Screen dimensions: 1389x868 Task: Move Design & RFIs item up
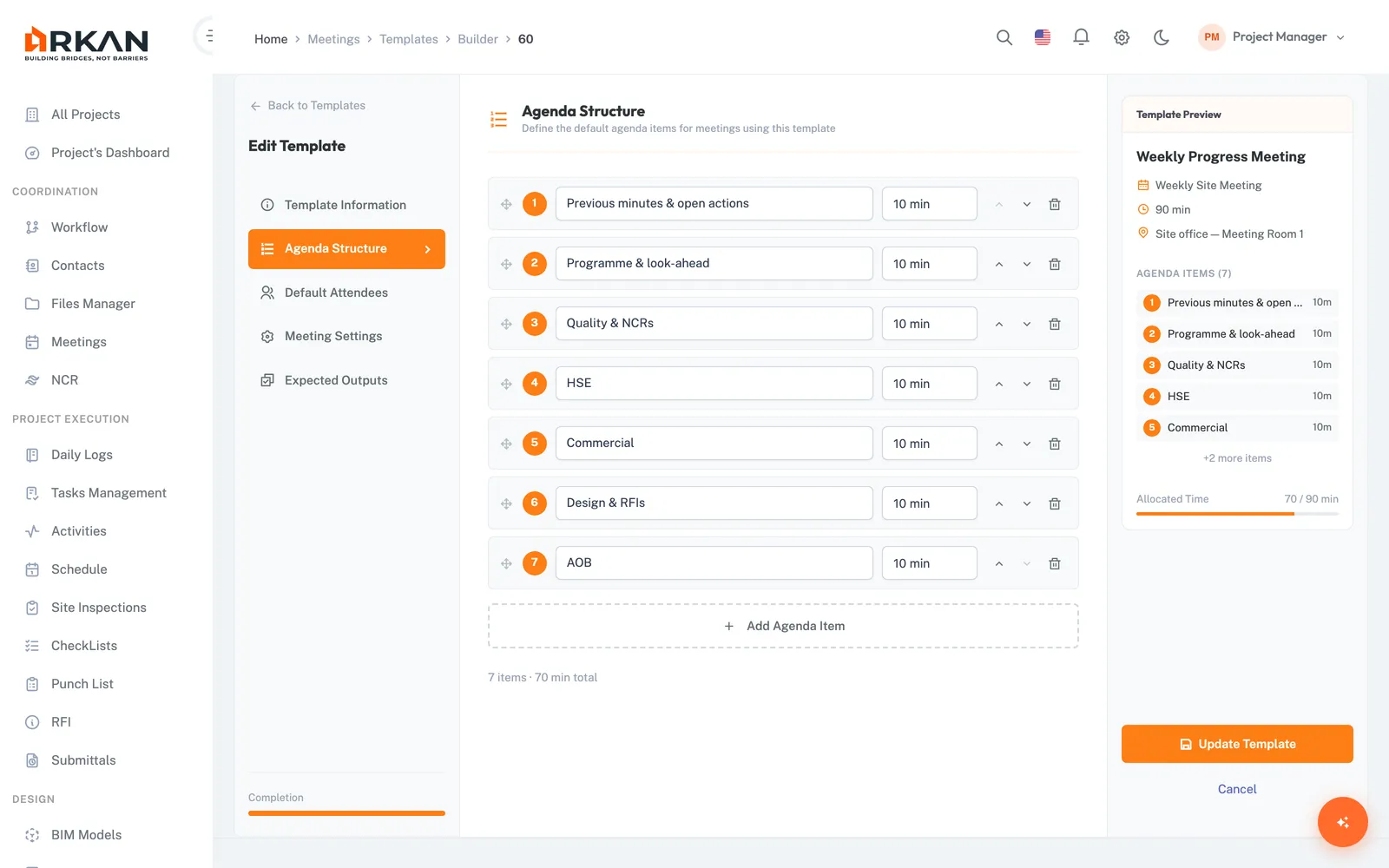(x=999, y=503)
